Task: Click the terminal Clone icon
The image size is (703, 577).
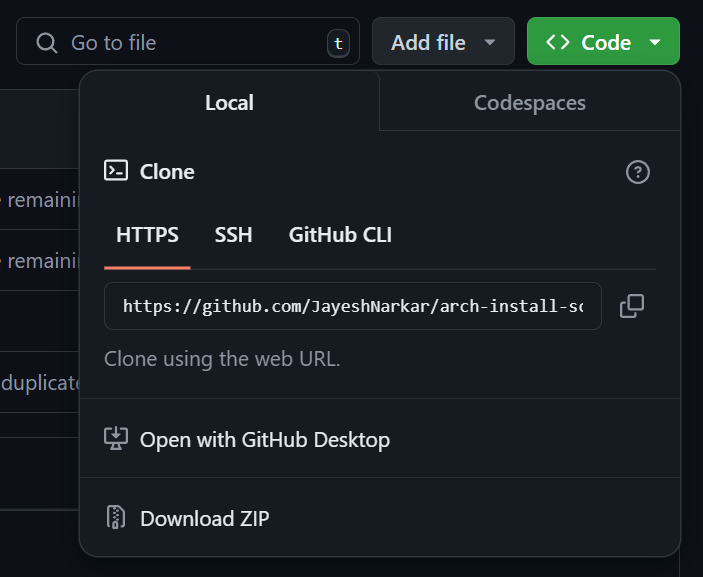Action: [116, 171]
